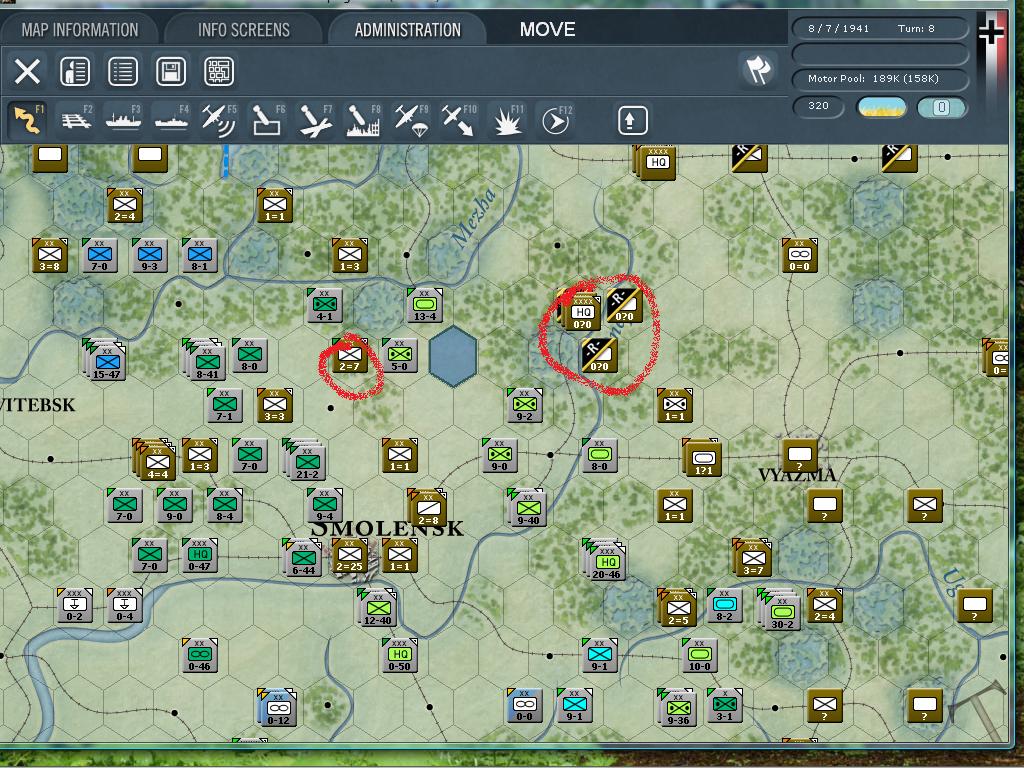
Task: Expand the INFO SCREENS menu
Action: point(243,29)
